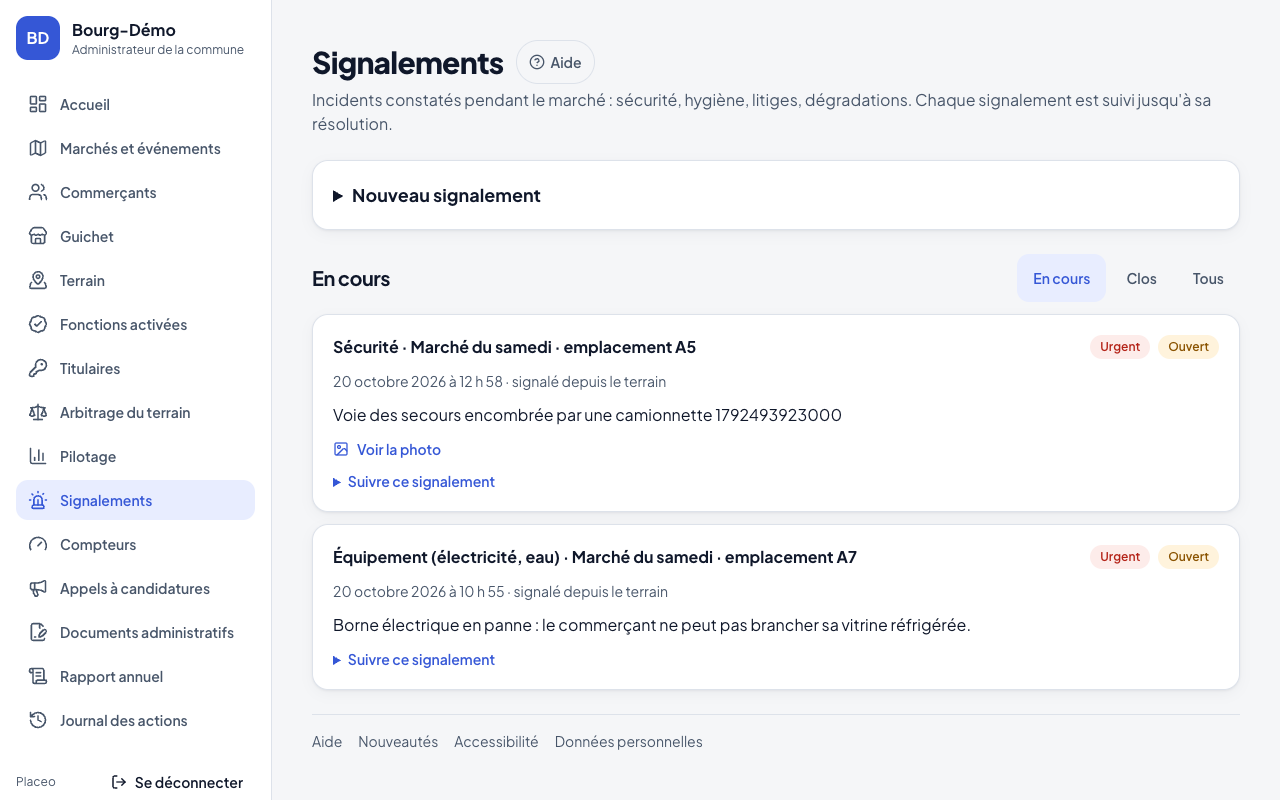Click text 'Voie des secours encombrée par une camionnette'
The width and height of the screenshot is (1280, 800).
coord(522,415)
